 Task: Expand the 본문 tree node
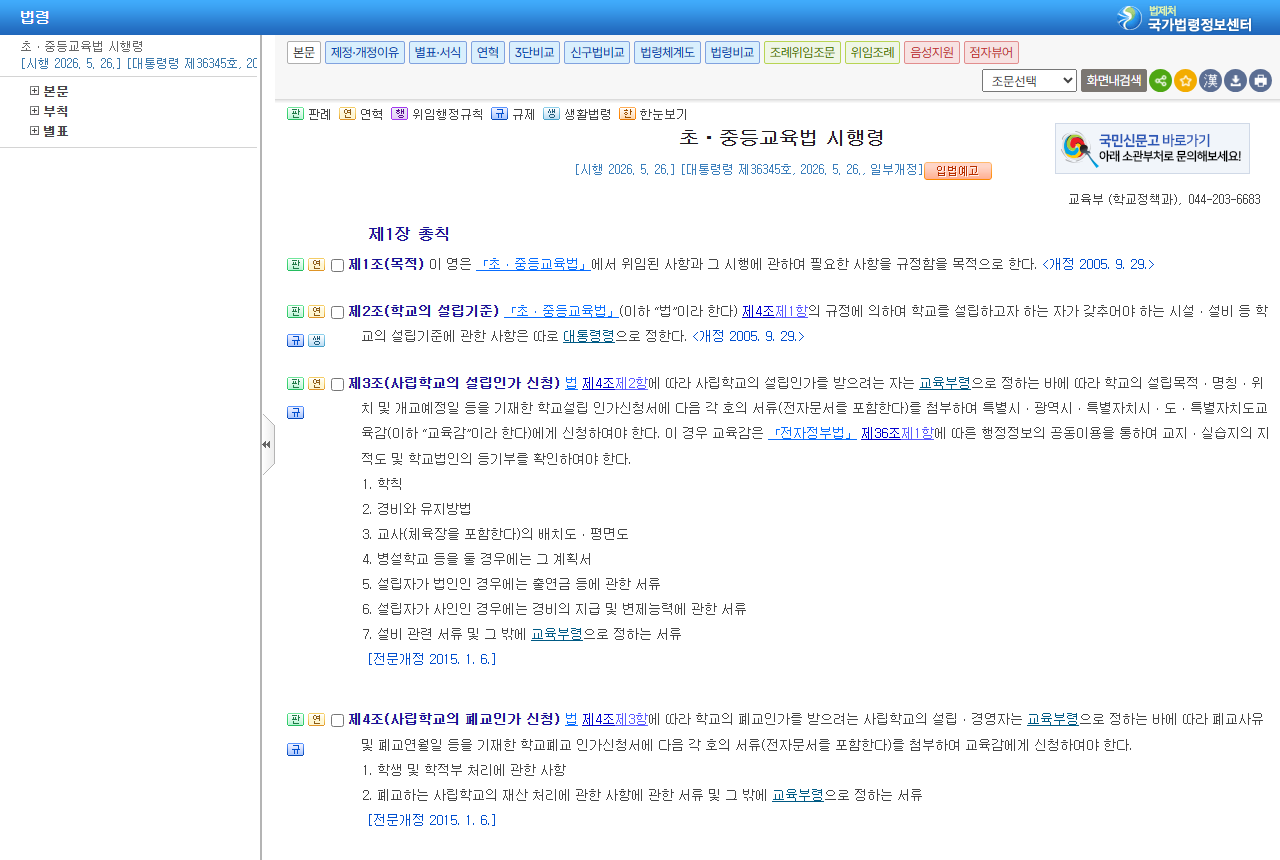(35, 91)
